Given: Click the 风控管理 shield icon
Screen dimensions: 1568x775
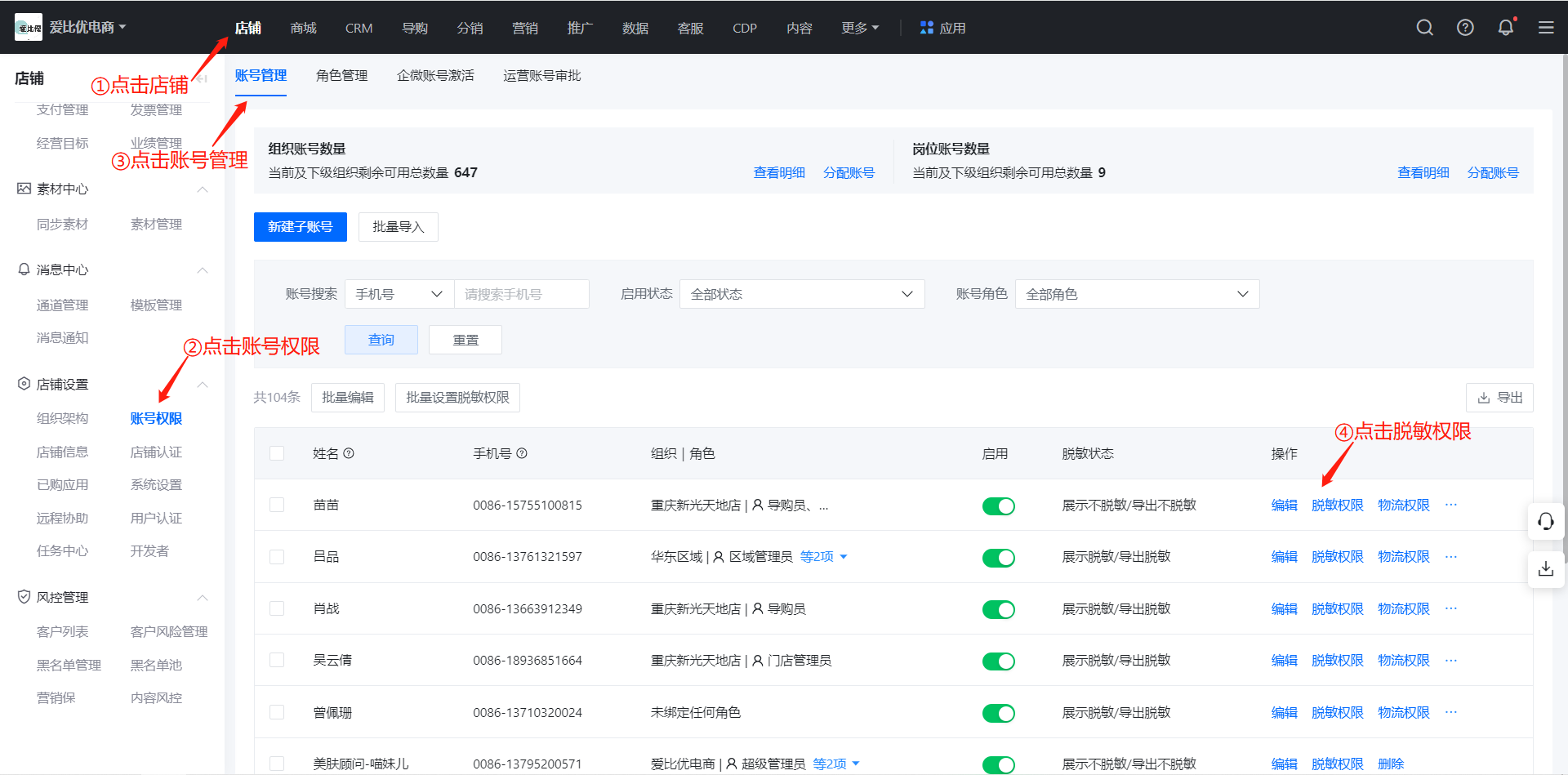Looking at the screenshot, I should (x=24, y=597).
